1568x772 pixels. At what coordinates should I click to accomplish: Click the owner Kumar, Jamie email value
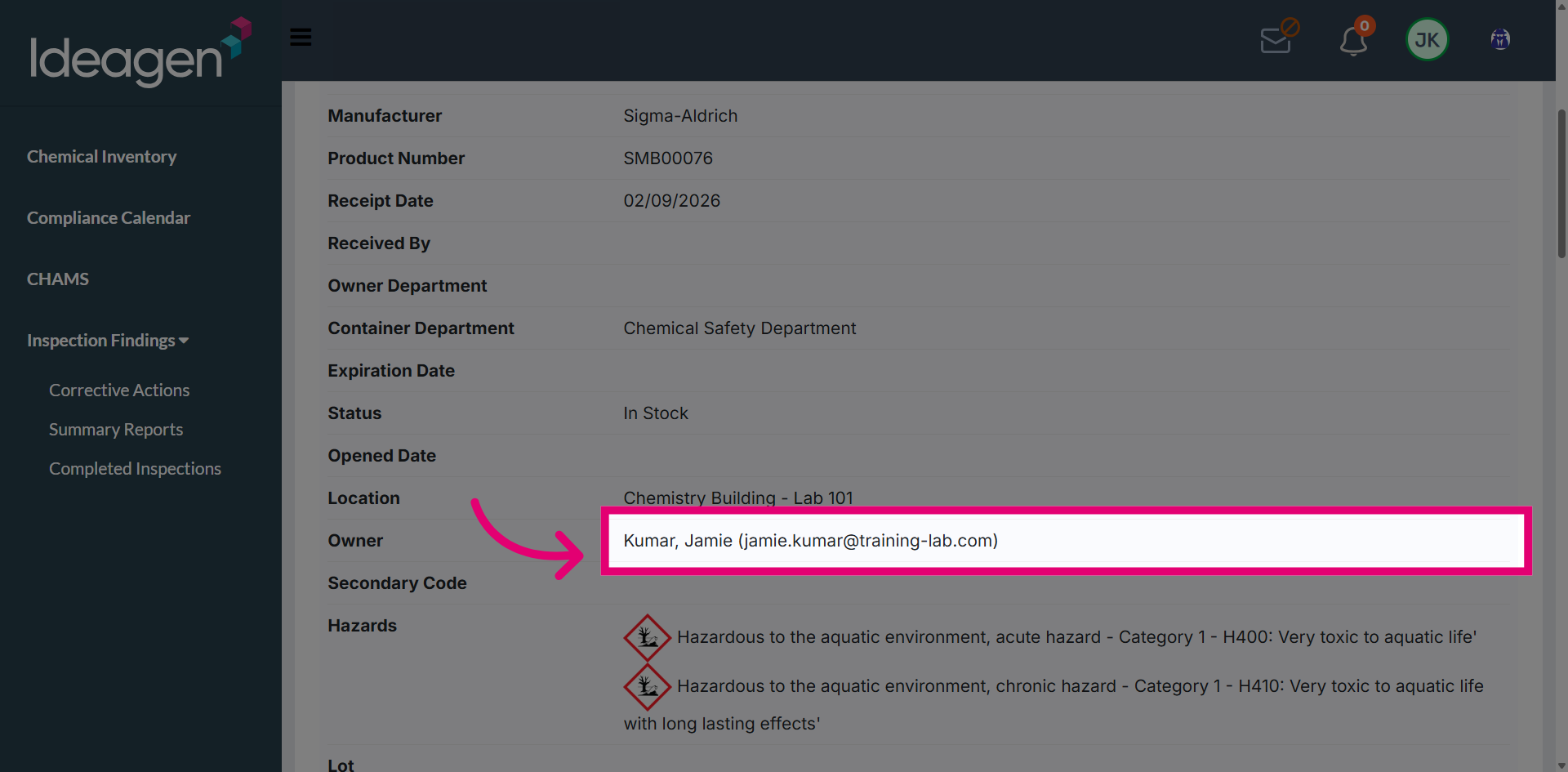pyautogui.click(x=811, y=541)
